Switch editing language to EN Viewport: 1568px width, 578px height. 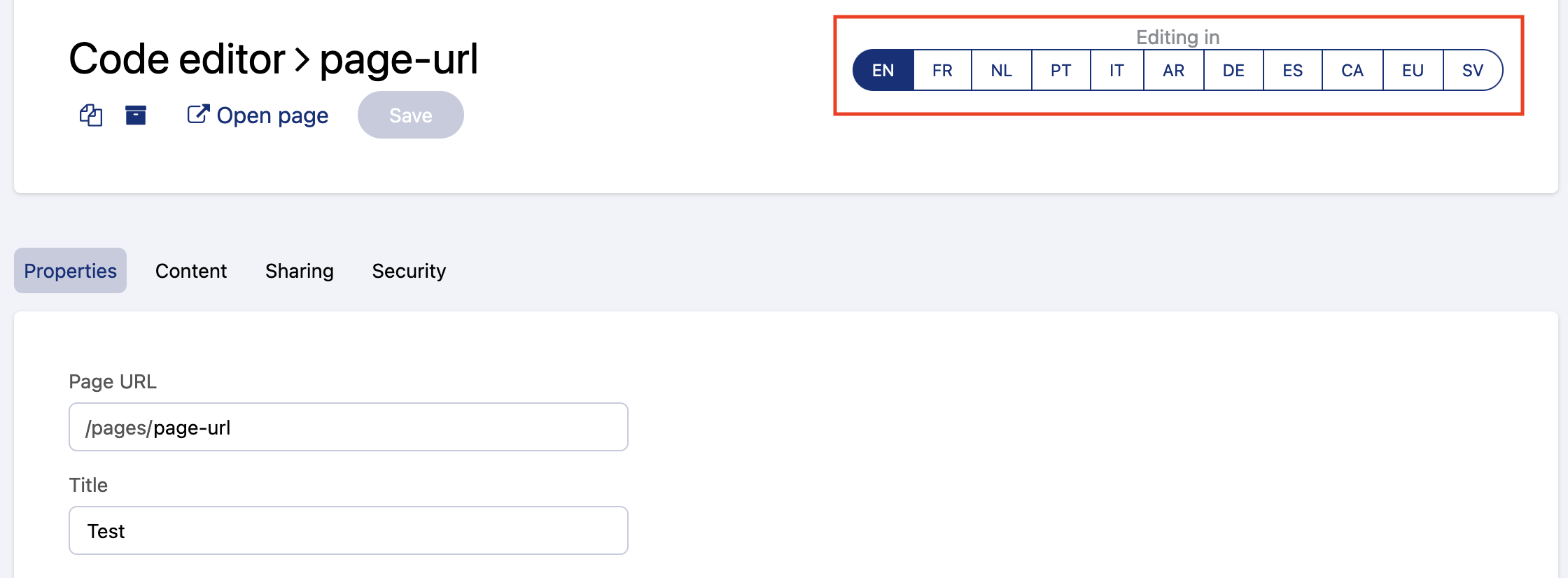(x=883, y=71)
